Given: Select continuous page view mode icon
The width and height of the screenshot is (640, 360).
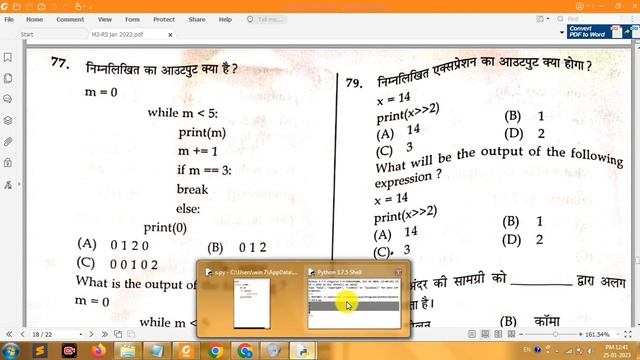Looking at the screenshot, I should coord(485,334).
